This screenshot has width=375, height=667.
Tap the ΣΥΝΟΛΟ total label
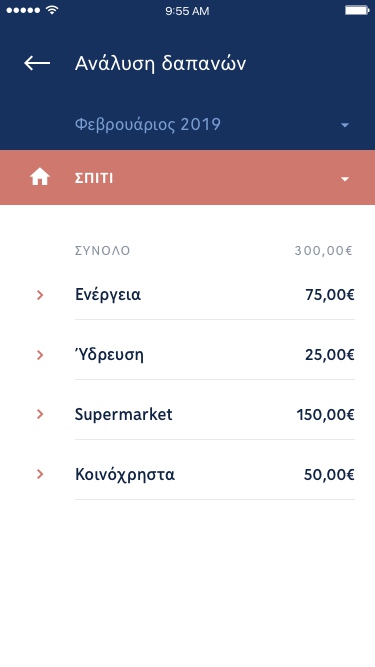(x=102, y=251)
